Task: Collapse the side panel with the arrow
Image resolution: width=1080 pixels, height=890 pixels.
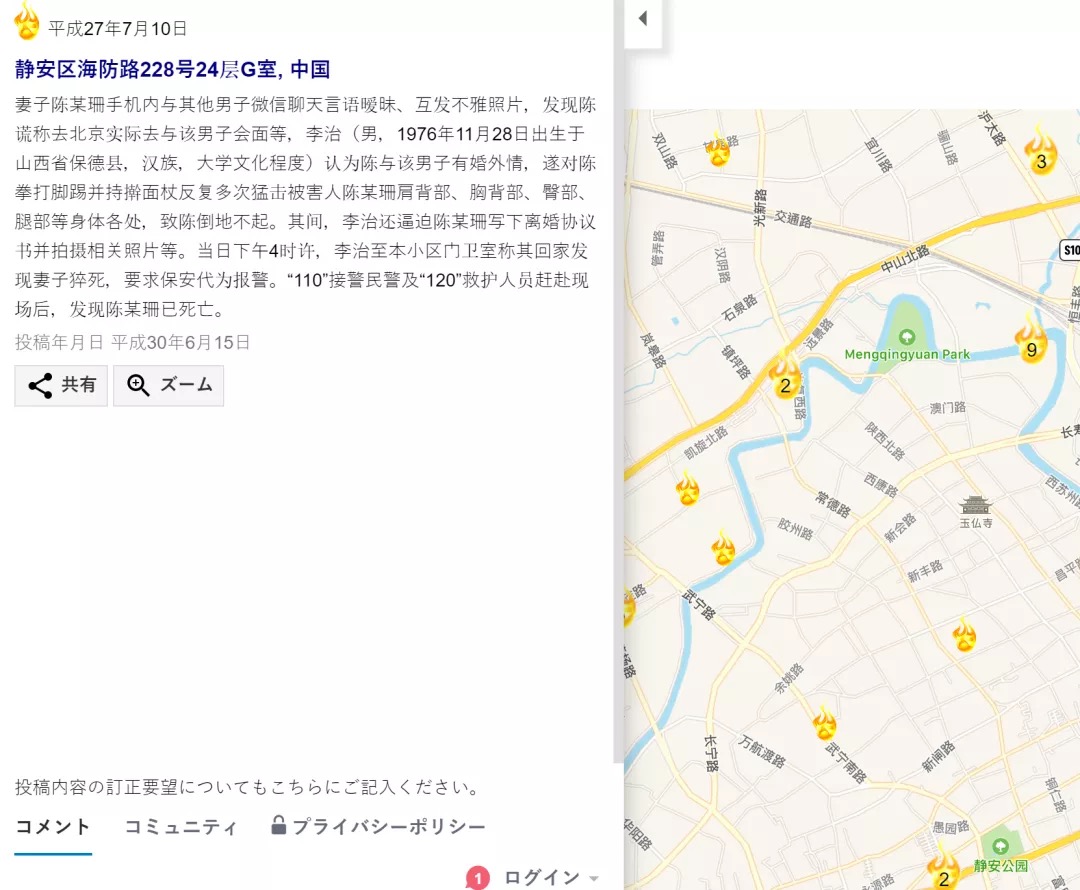Action: [643, 18]
